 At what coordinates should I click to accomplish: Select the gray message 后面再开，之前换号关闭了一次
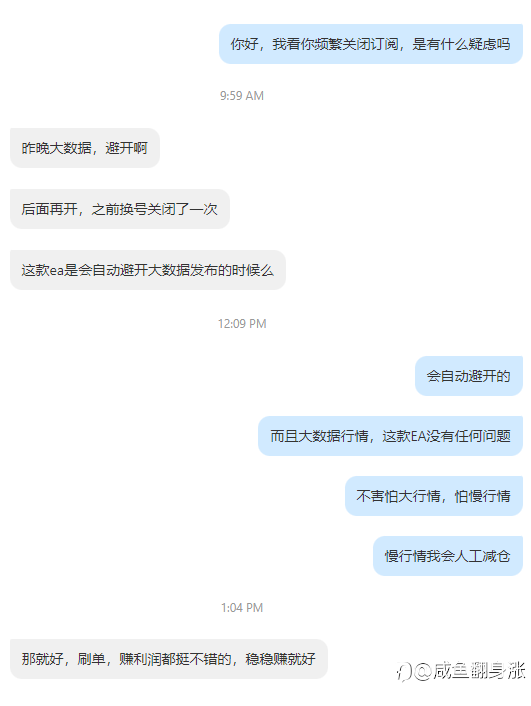click(x=120, y=209)
